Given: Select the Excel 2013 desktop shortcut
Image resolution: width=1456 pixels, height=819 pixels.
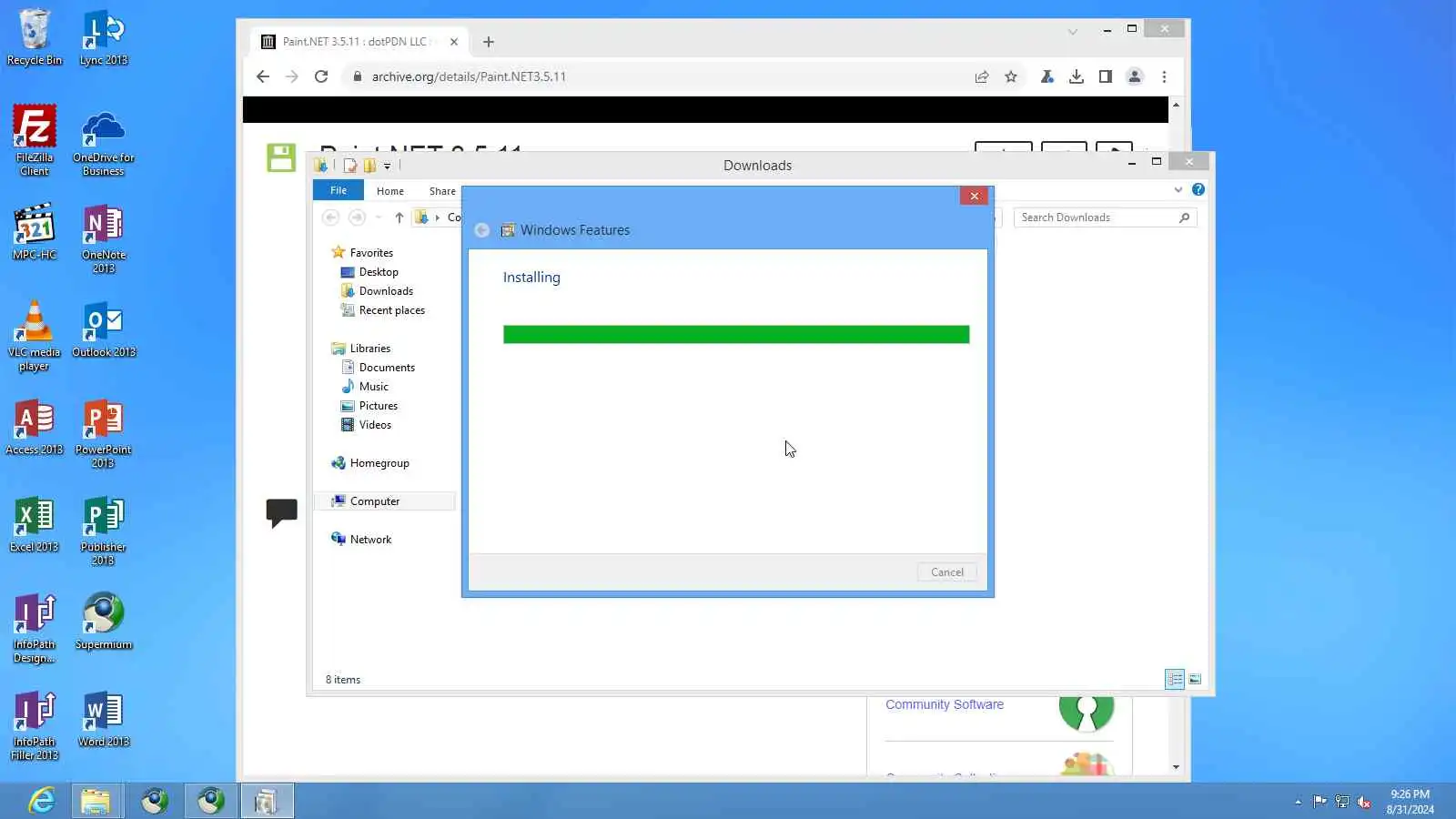Looking at the screenshot, I should click(x=35, y=524).
